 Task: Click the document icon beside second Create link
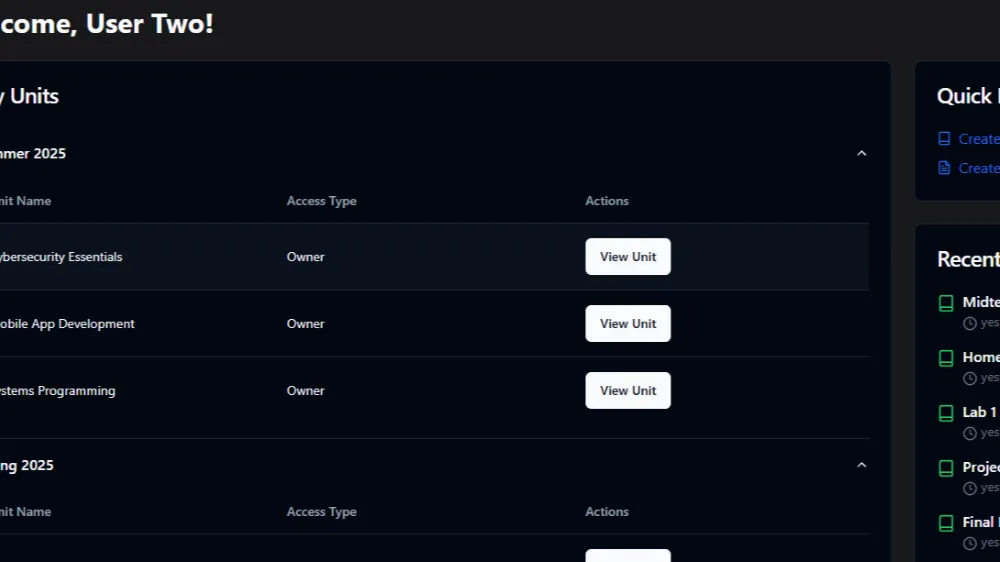944,168
